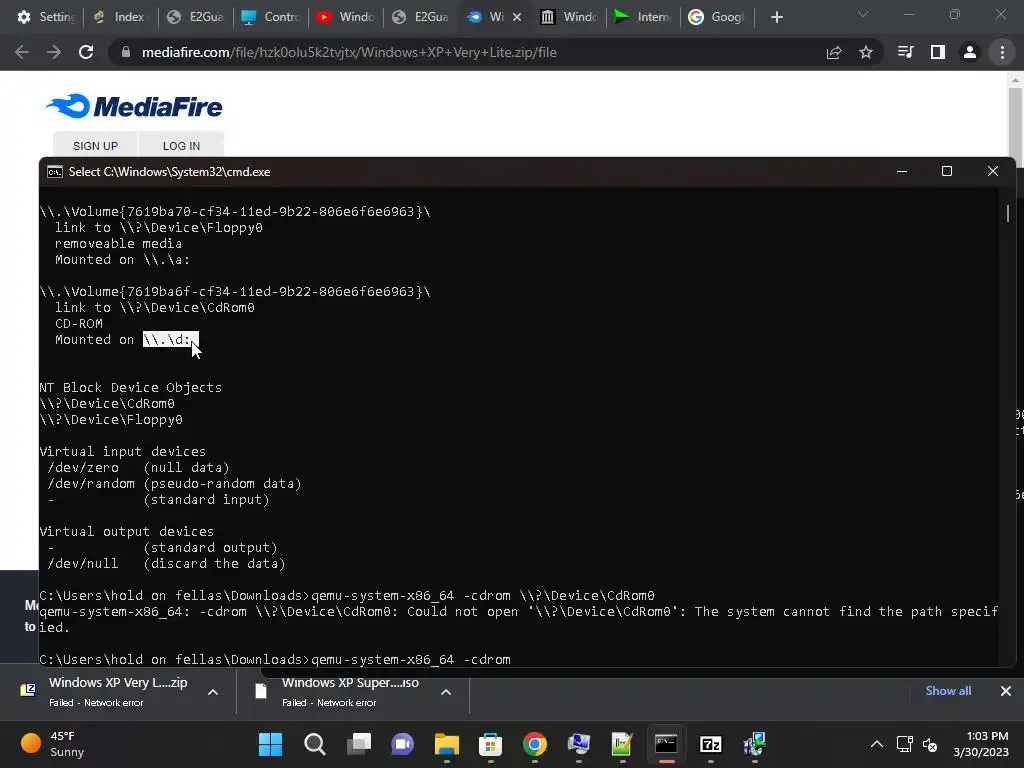Switch to the YouTube Windows tab
This screenshot has width=1024, height=768.
point(345,17)
